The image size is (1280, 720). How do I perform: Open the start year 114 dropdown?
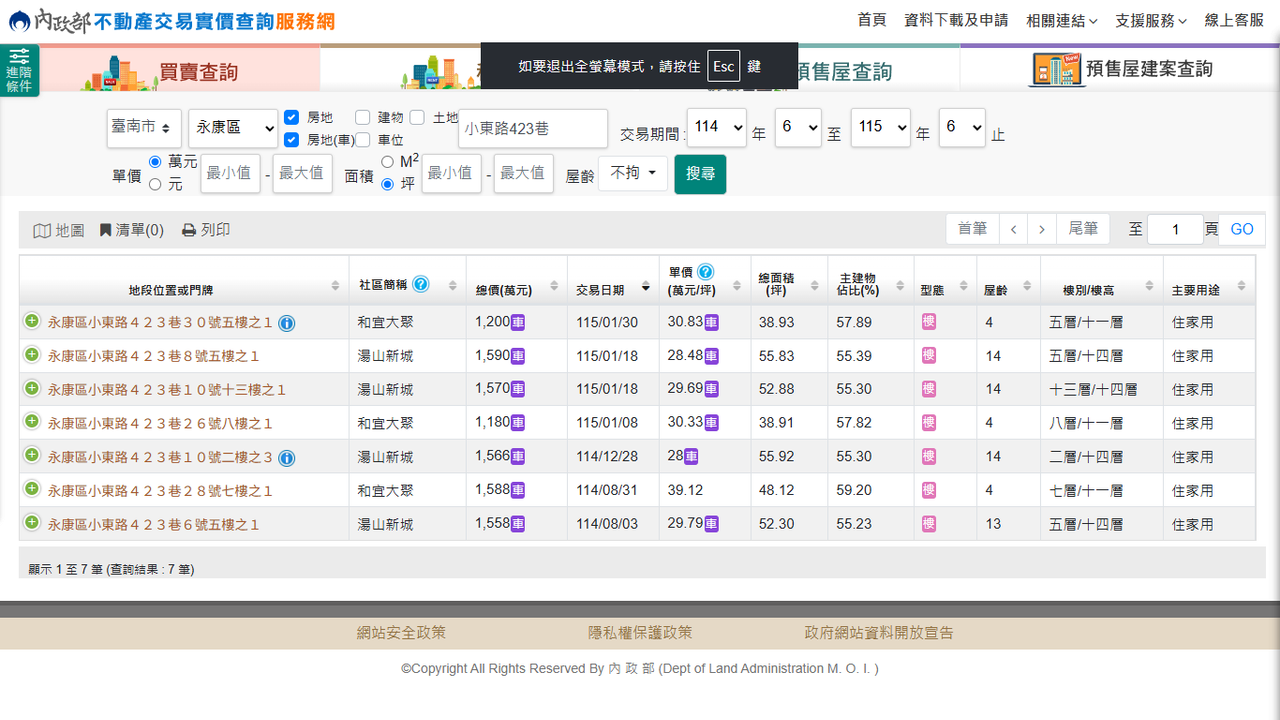pyautogui.click(x=717, y=127)
